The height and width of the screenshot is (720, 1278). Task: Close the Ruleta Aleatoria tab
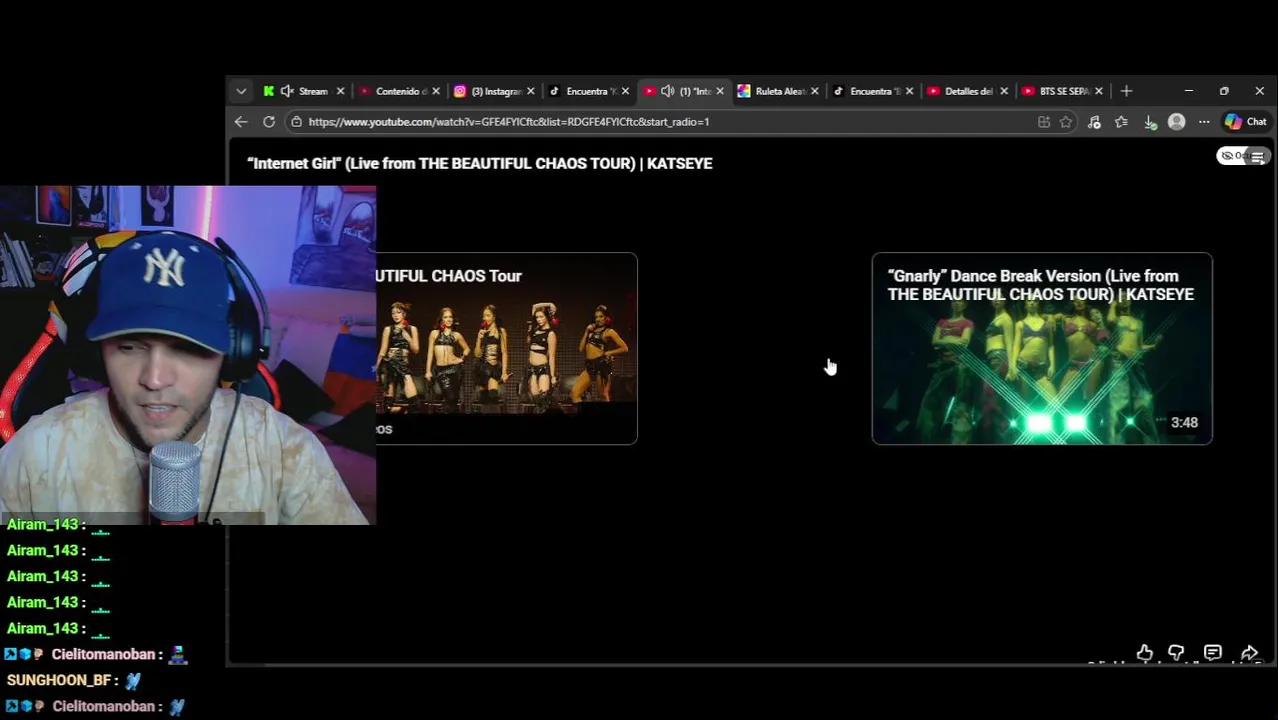click(x=814, y=91)
